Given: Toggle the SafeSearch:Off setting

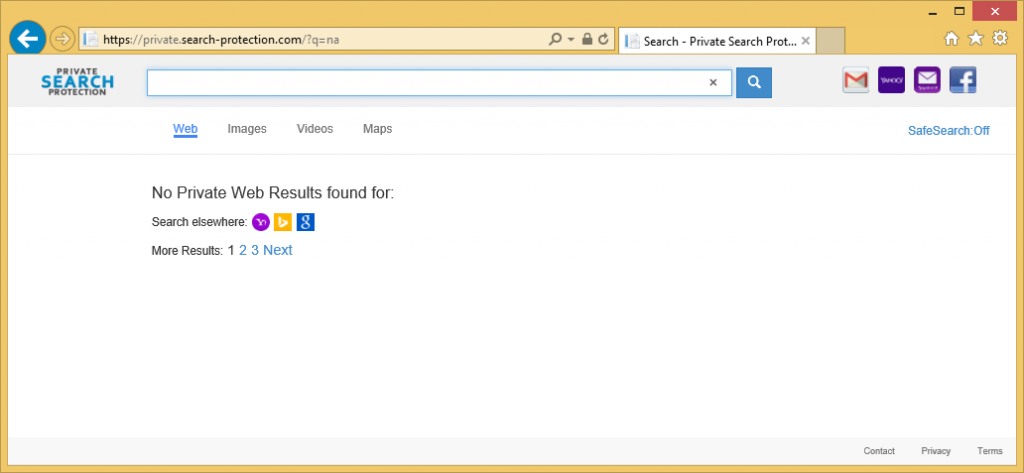Looking at the screenshot, I should pyautogui.click(x=948, y=130).
